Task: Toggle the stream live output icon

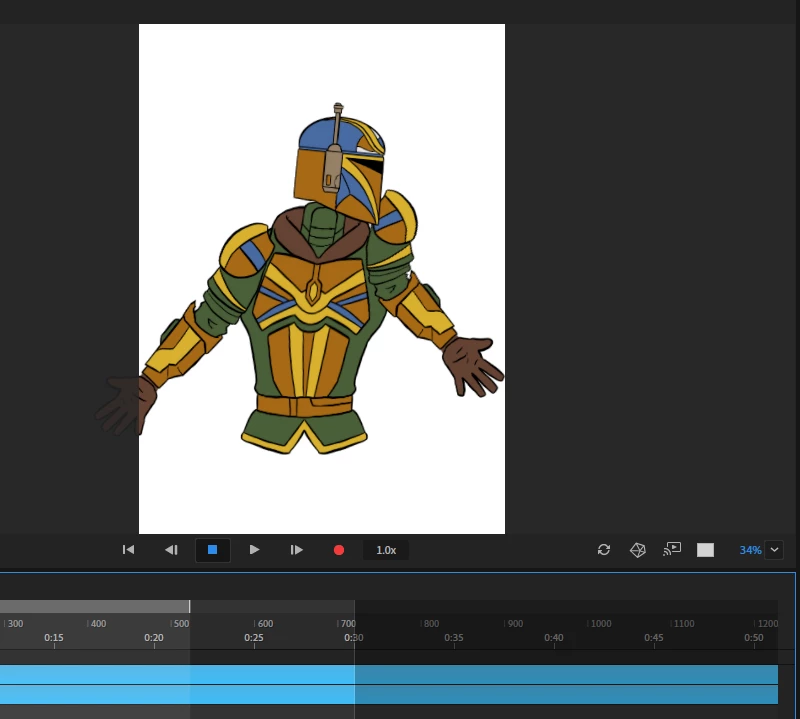Action: [x=672, y=549]
